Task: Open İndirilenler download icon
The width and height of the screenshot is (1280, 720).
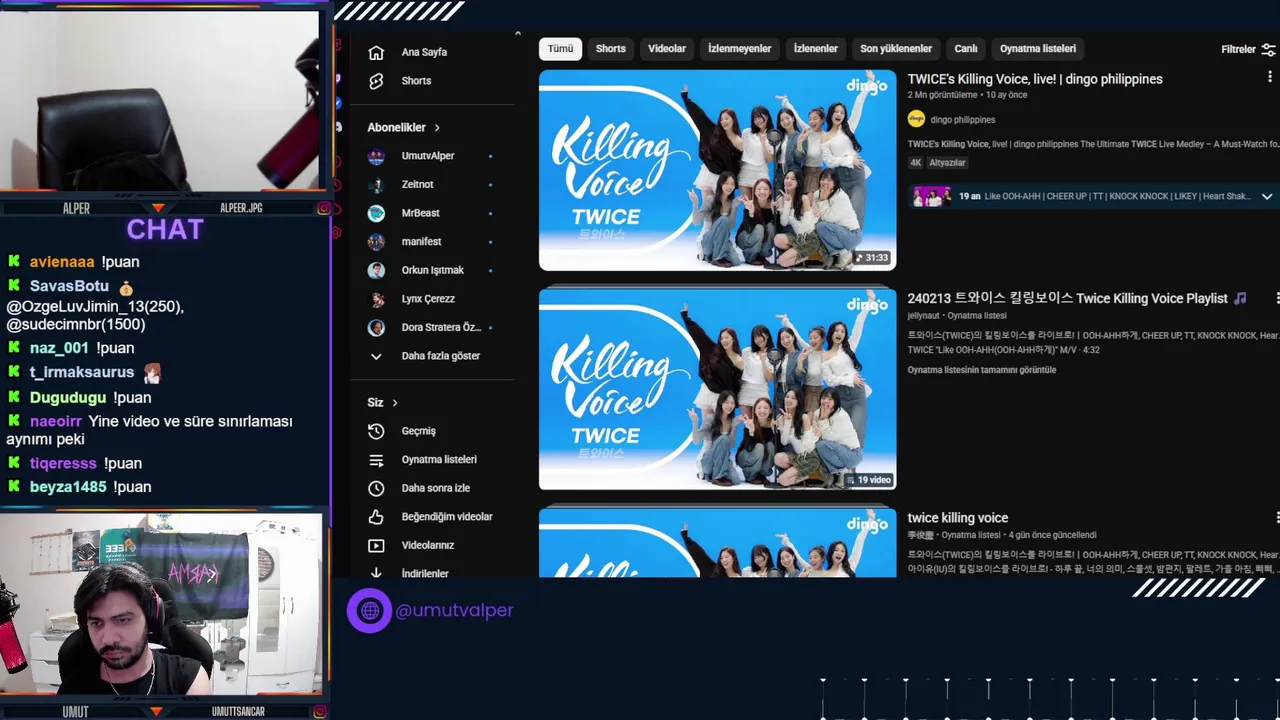Action: pos(376,573)
